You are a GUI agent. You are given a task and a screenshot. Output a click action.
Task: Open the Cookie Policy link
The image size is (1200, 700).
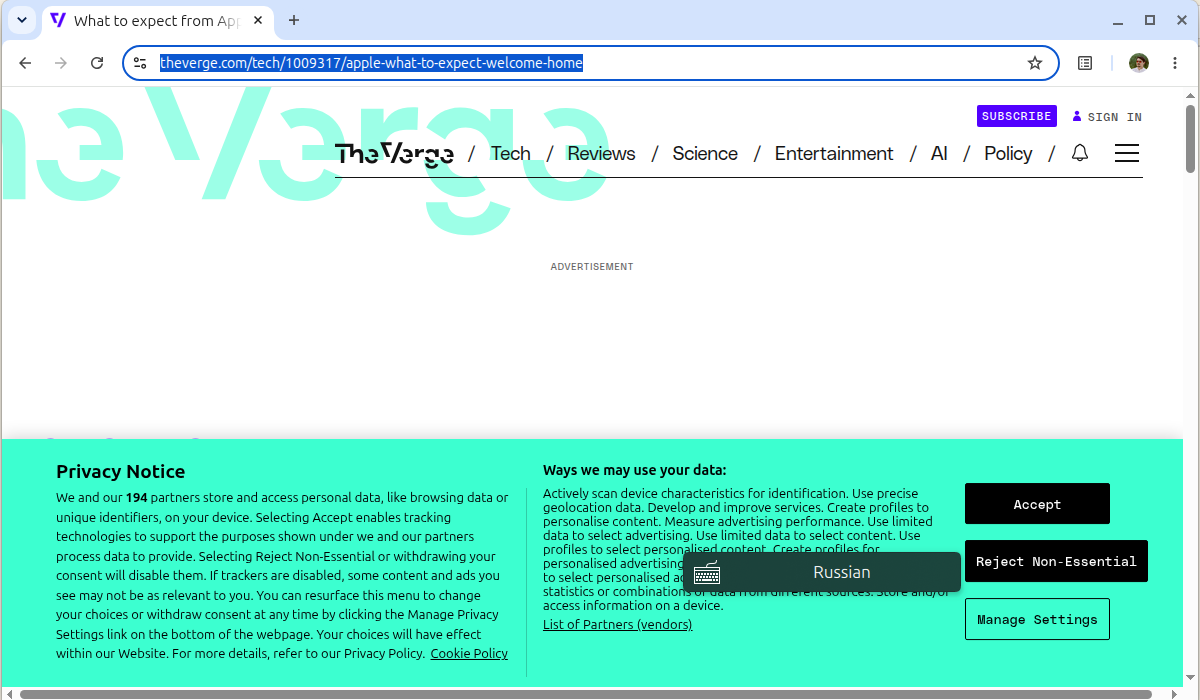(x=469, y=654)
